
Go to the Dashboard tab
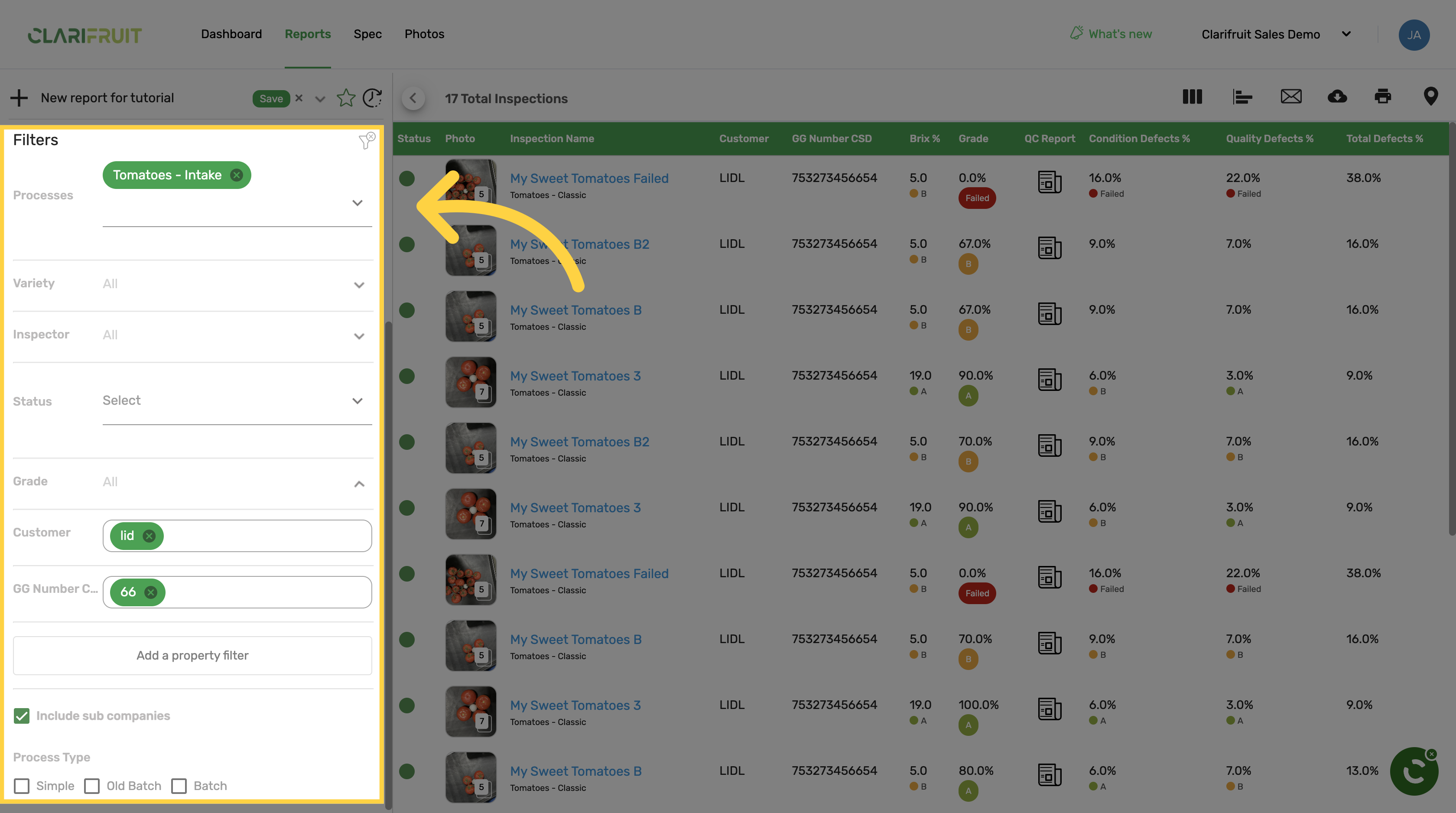[231, 34]
